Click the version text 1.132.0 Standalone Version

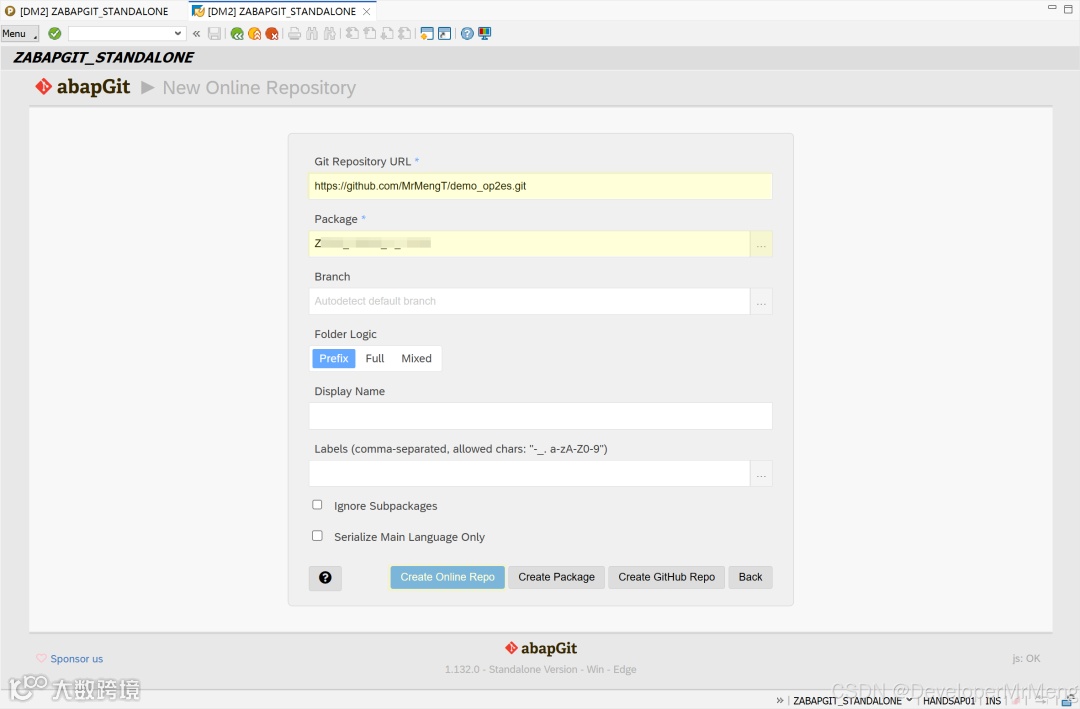click(541, 669)
